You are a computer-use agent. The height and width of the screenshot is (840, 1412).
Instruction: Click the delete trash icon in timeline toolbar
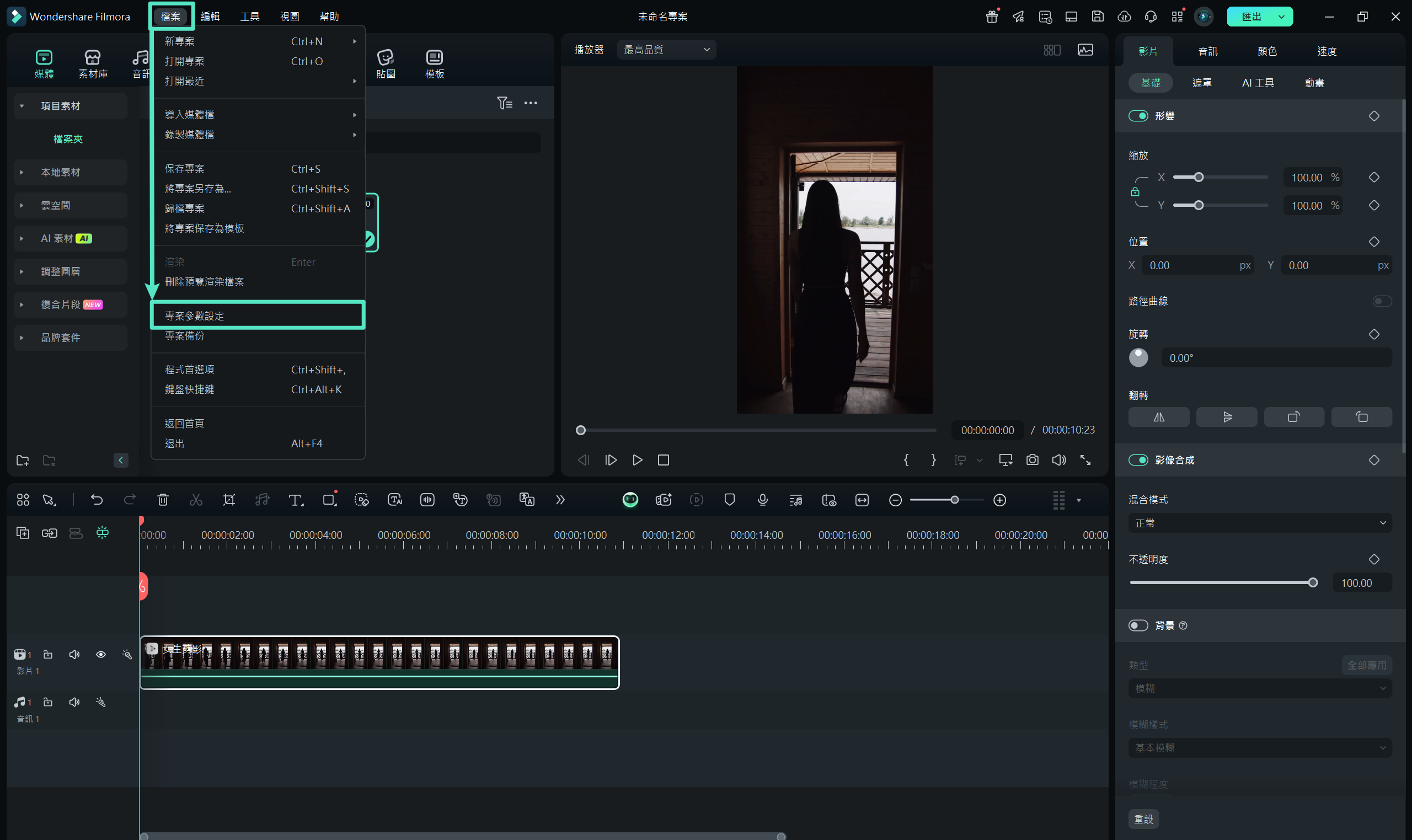tap(163, 500)
